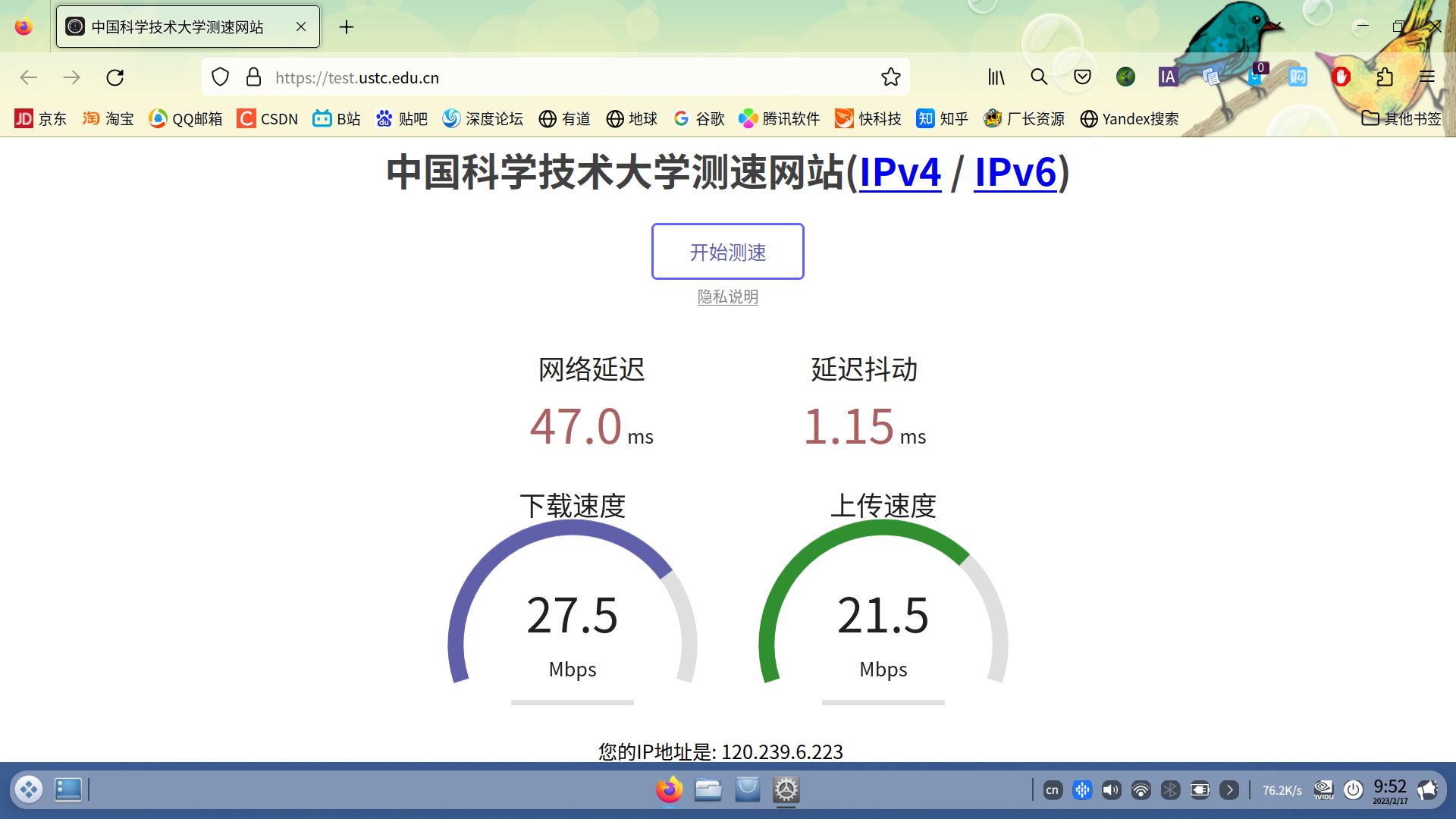Click the AdBlock extension icon
Viewport: 1456px width, 819px height.
(x=1341, y=77)
